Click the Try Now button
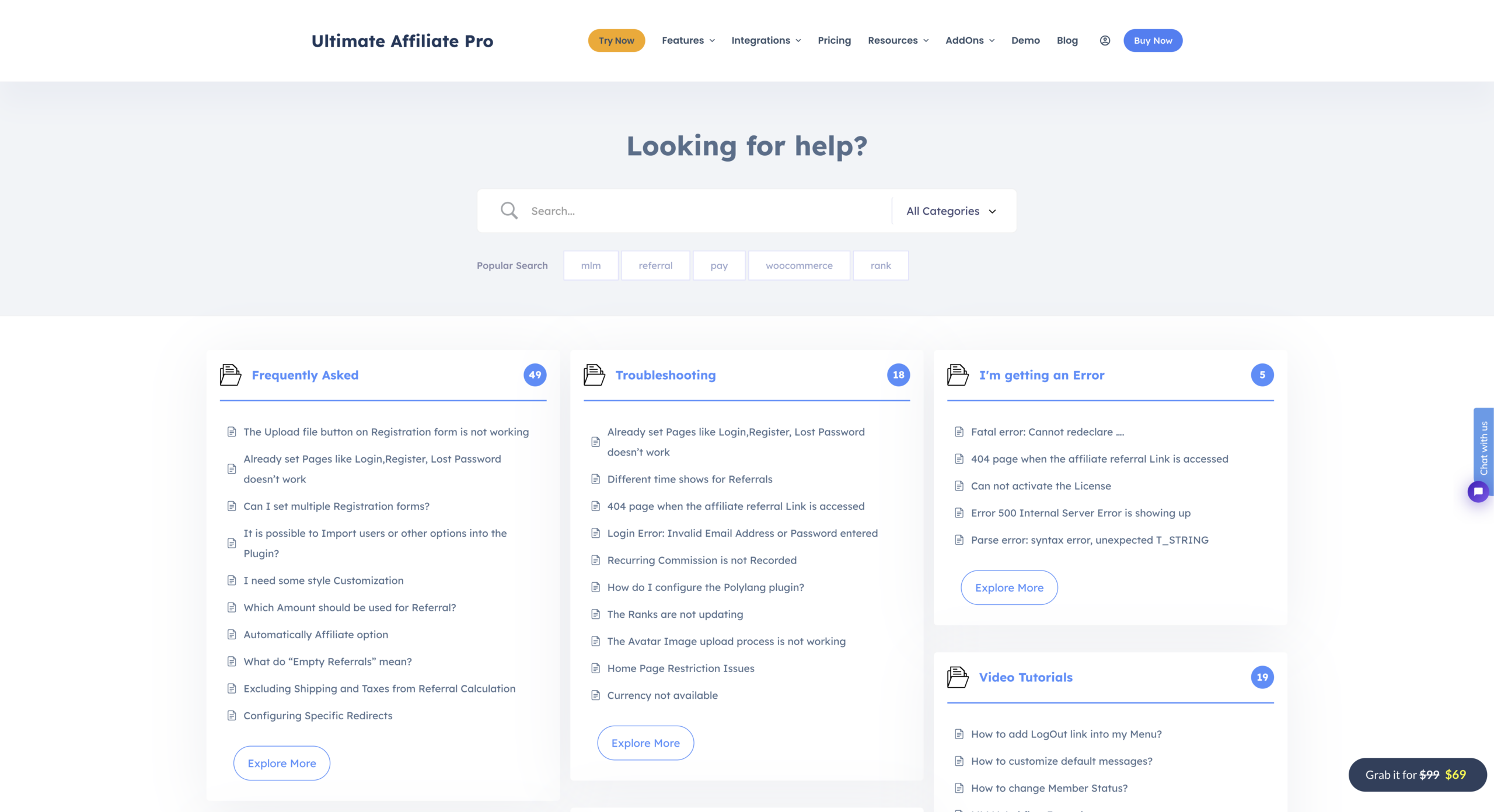Image resolution: width=1494 pixels, height=812 pixels. (617, 40)
